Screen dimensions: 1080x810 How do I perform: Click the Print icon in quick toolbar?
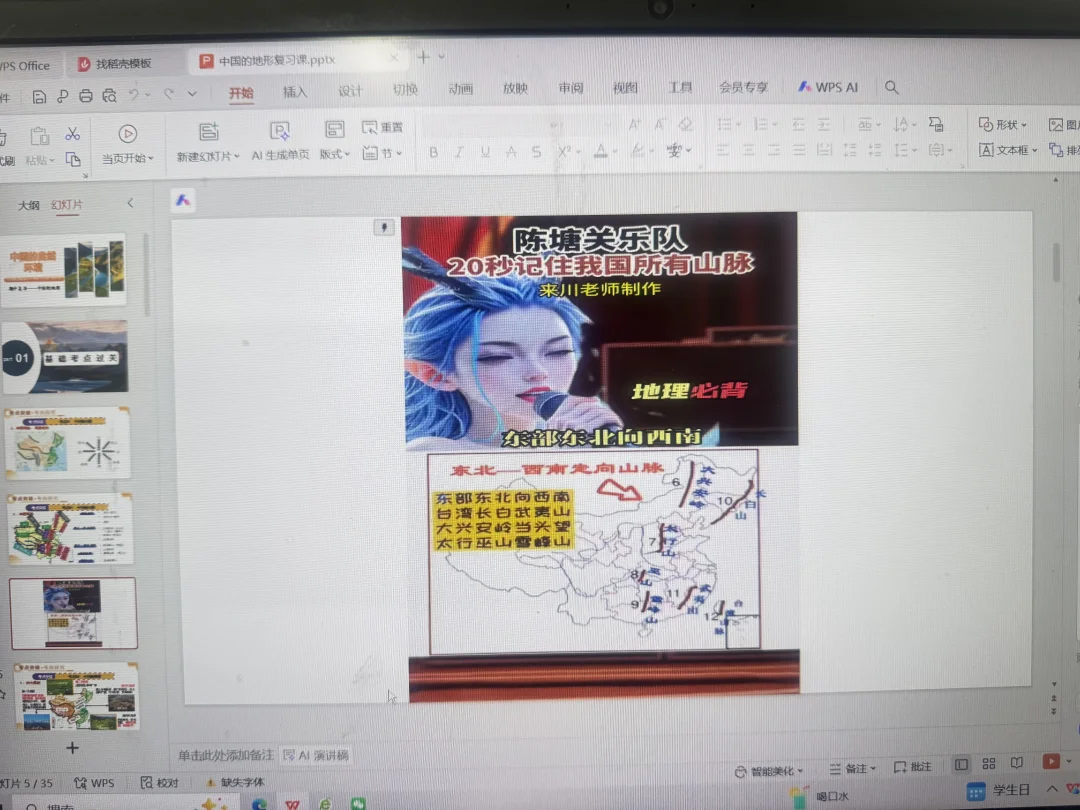(x=85, y=96)
